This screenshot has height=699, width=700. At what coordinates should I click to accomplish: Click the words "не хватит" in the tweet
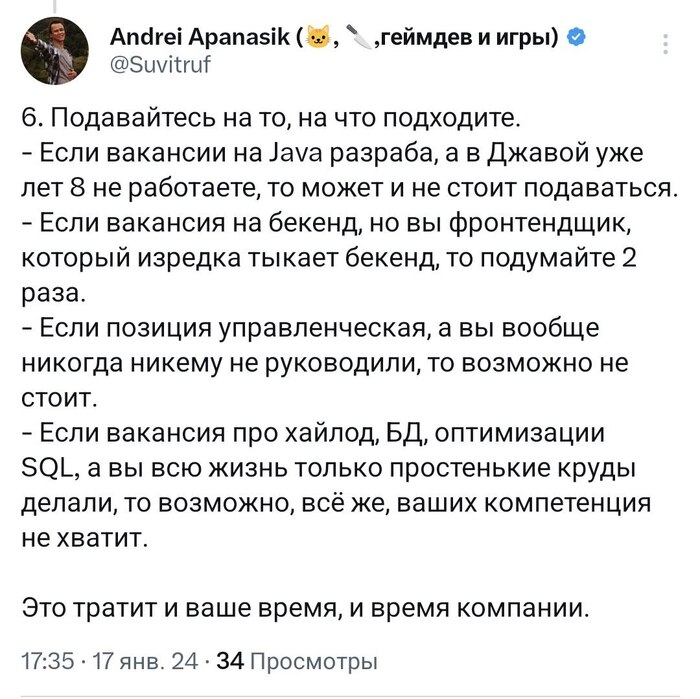pos(85,538)
